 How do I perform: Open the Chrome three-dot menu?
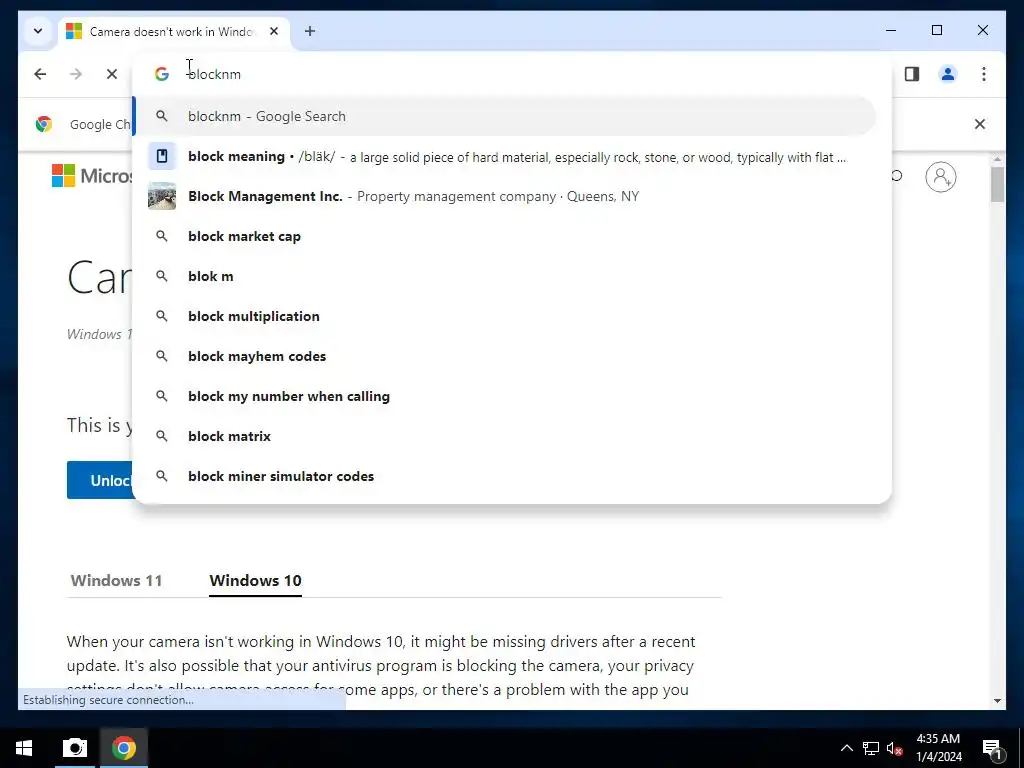pyautogui.click(x=984, y=74)
